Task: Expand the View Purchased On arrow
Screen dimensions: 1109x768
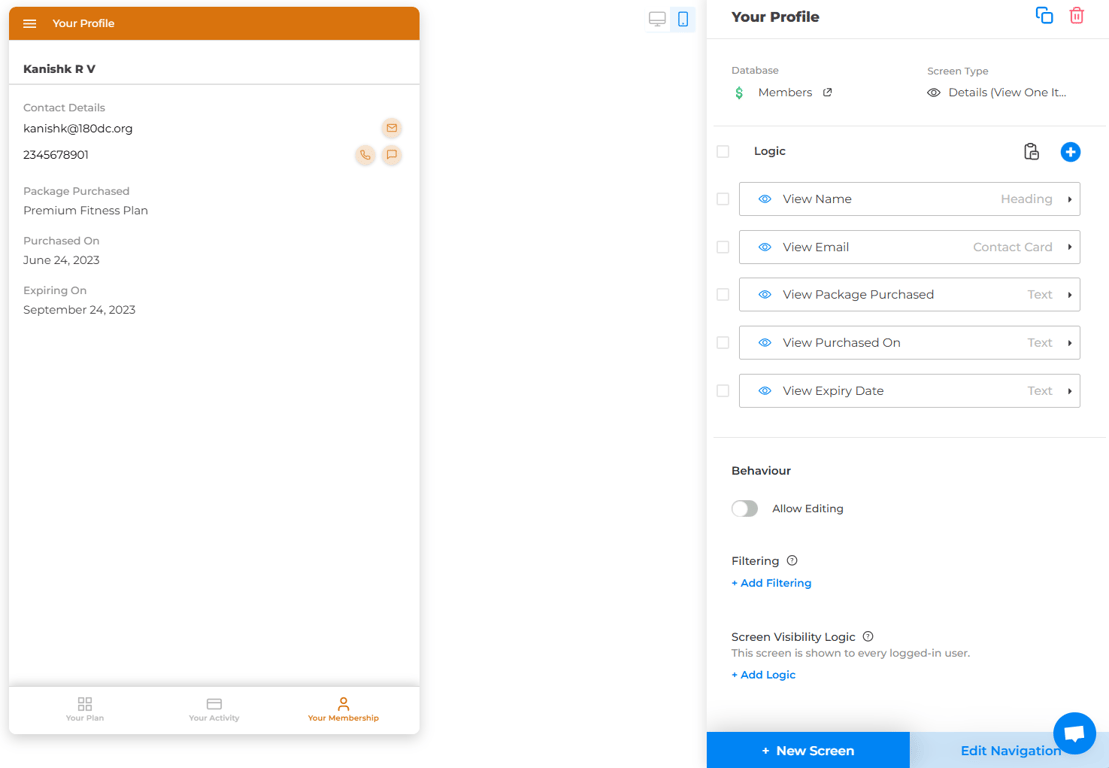Action: pos(1069,343)
